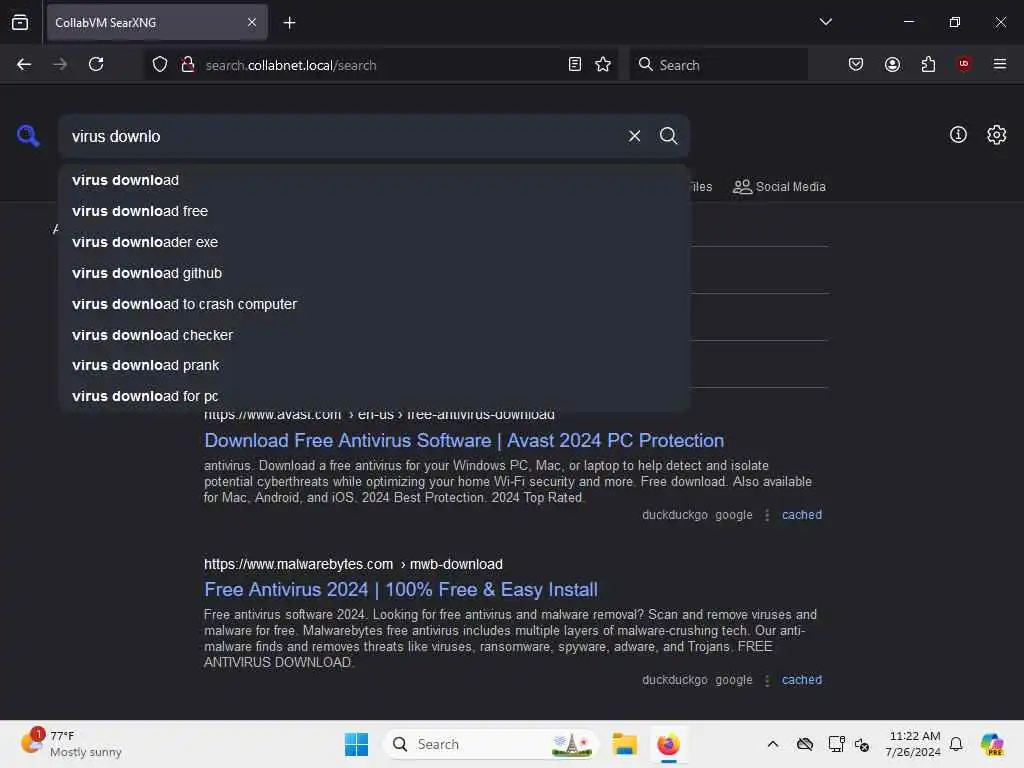
Task: Click the SearXNG magnifier logo
Action: (x=28, y=136)
